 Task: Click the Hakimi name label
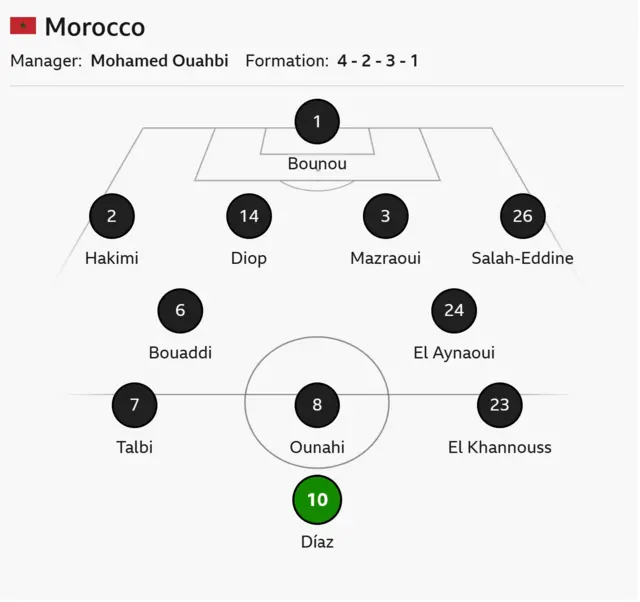(x=112, y=258)
